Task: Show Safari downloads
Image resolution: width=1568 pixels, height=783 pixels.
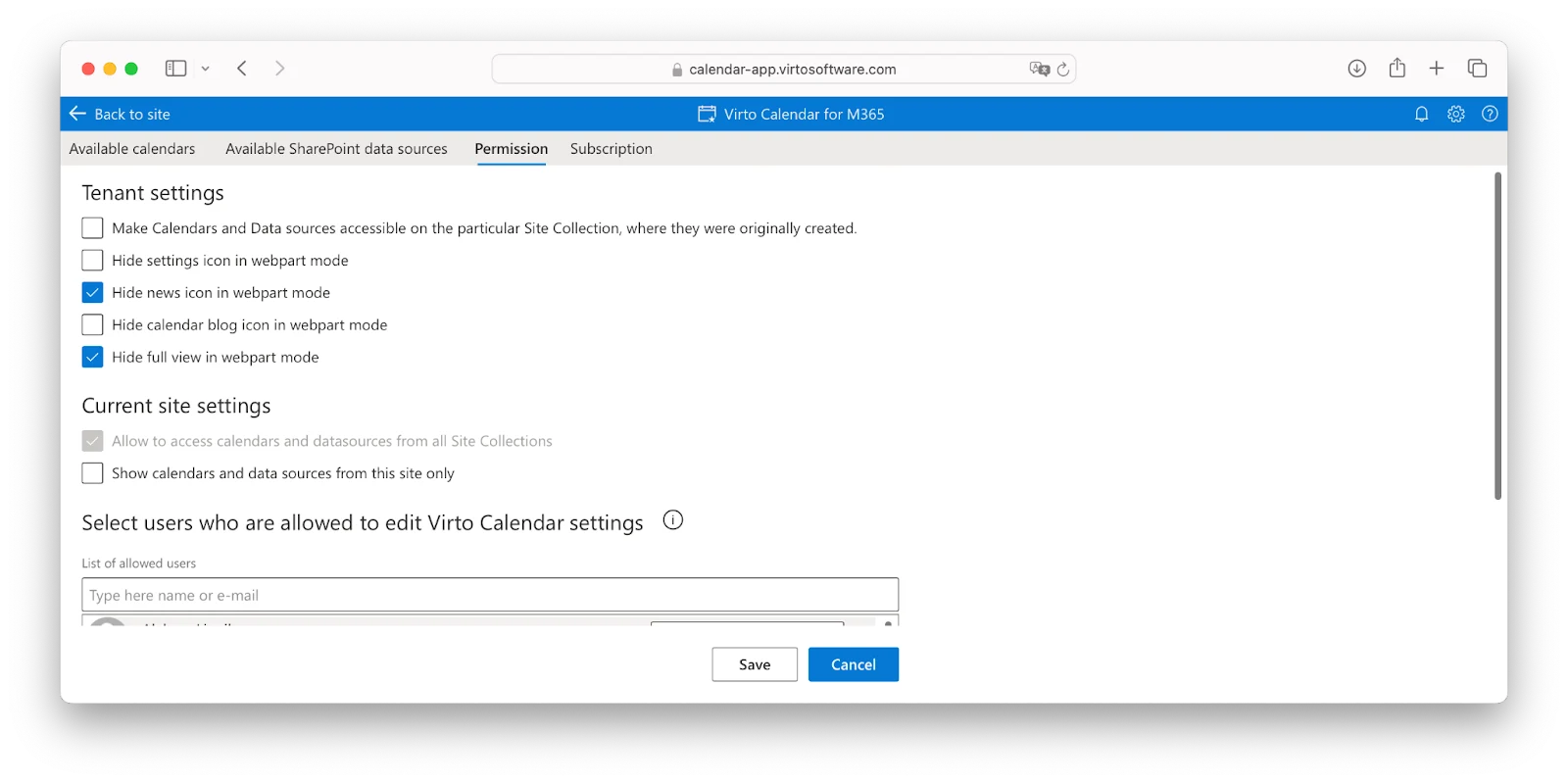Action: (1356, 68)
